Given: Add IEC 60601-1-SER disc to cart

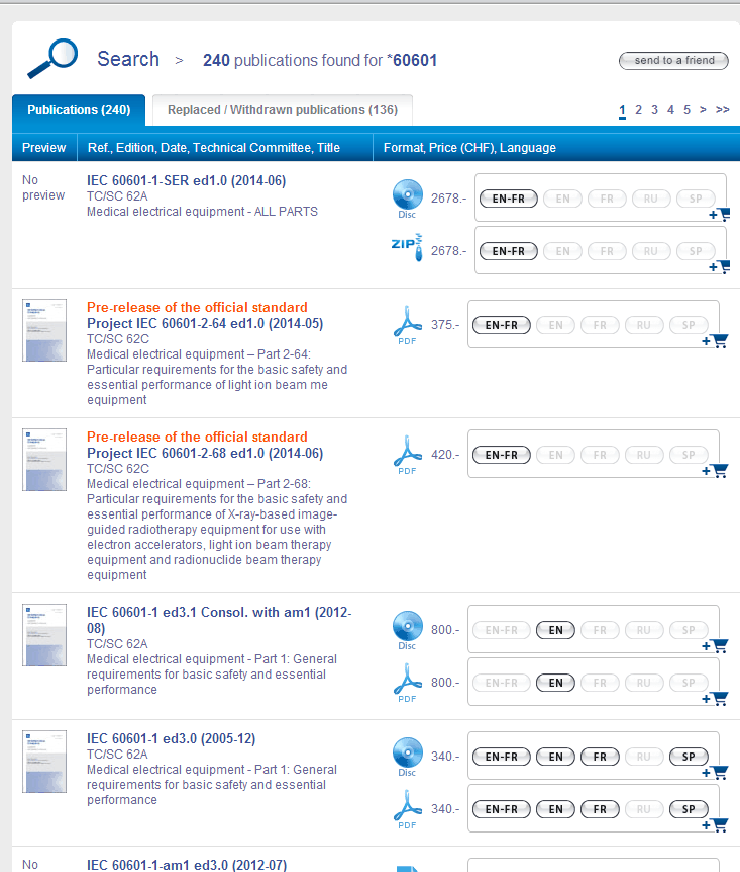Looking at the screenshot, I should click(x=719, y=214).
